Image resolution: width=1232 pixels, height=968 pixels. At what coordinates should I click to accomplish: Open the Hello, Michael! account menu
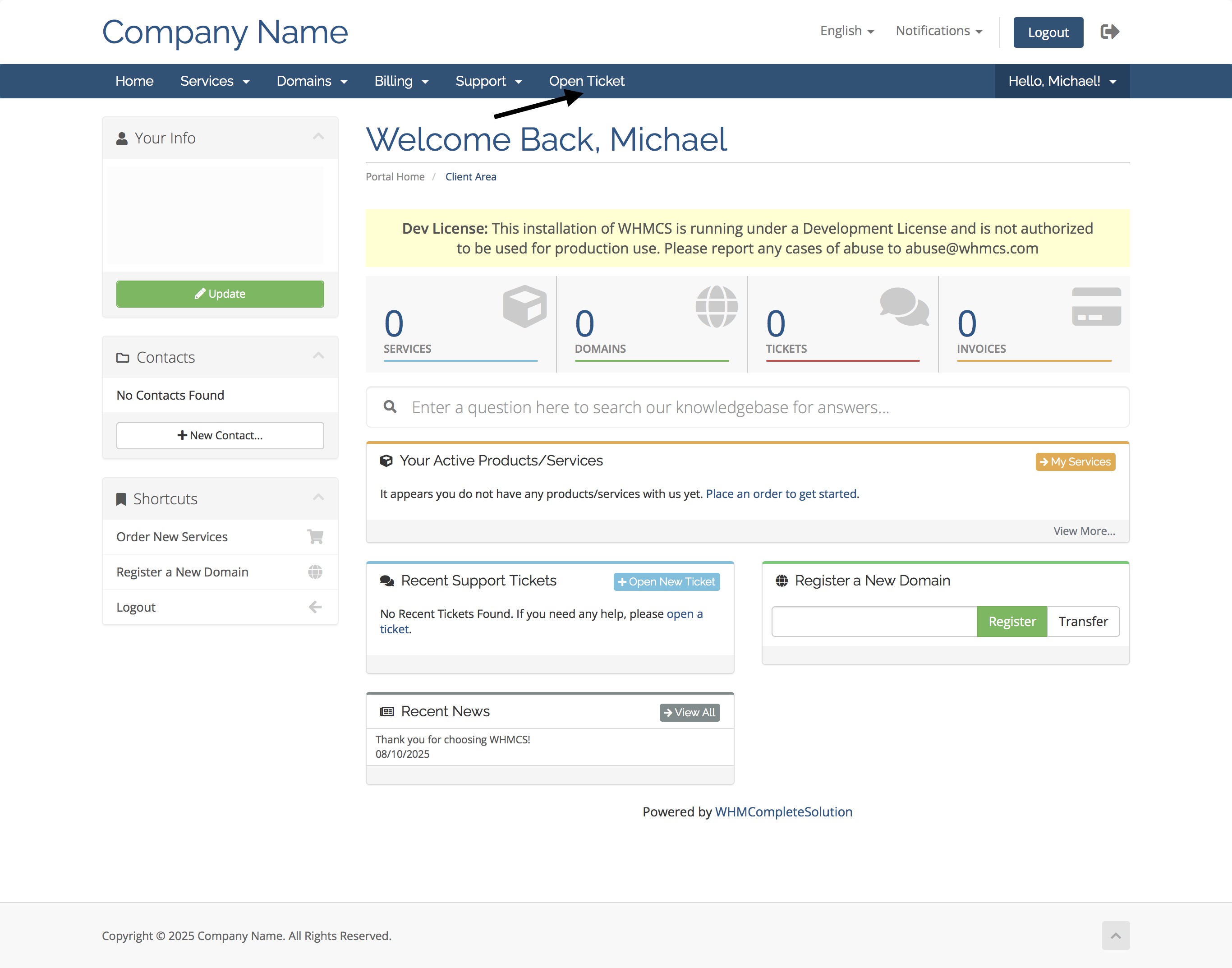click(x=1062, y=81)
